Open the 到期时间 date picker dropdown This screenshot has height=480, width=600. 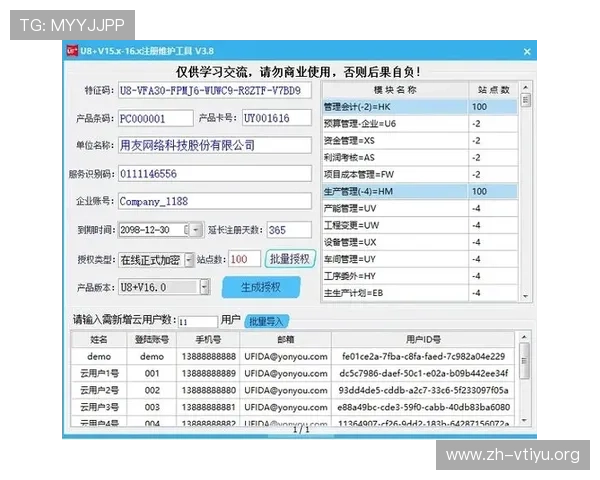196,230
